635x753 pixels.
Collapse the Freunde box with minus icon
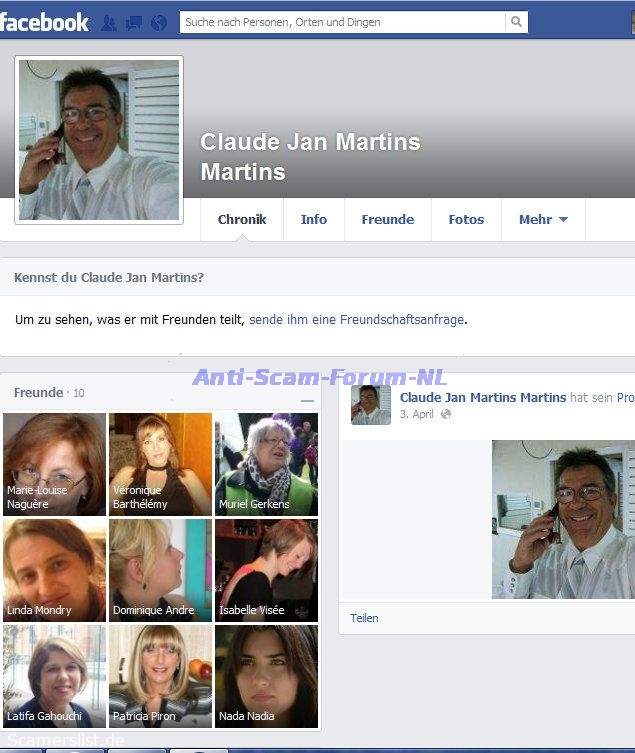(307, 401)
